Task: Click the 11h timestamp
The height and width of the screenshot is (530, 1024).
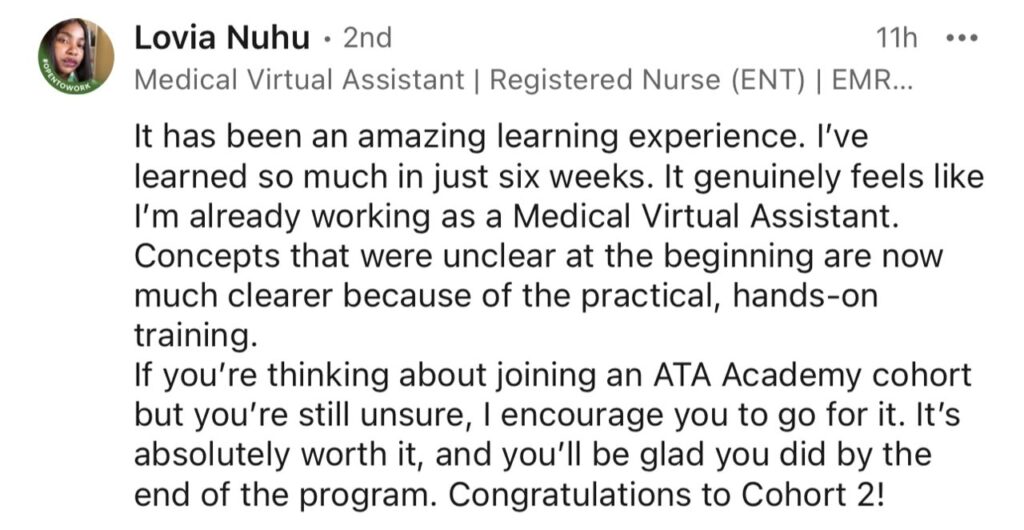Action: click(x=897, y=39)
